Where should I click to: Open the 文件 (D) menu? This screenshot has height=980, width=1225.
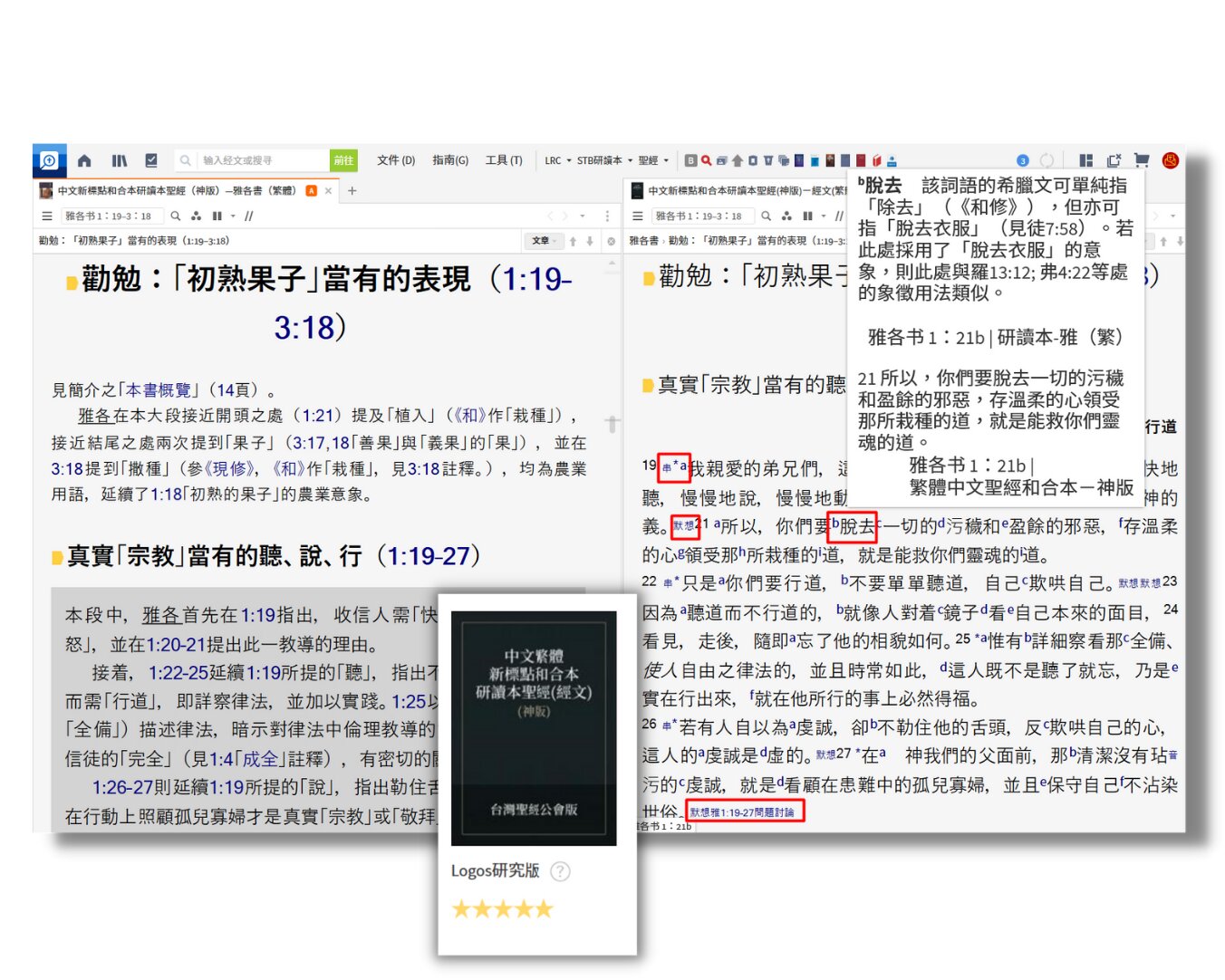pyautogui.click(x=396, y=160)
